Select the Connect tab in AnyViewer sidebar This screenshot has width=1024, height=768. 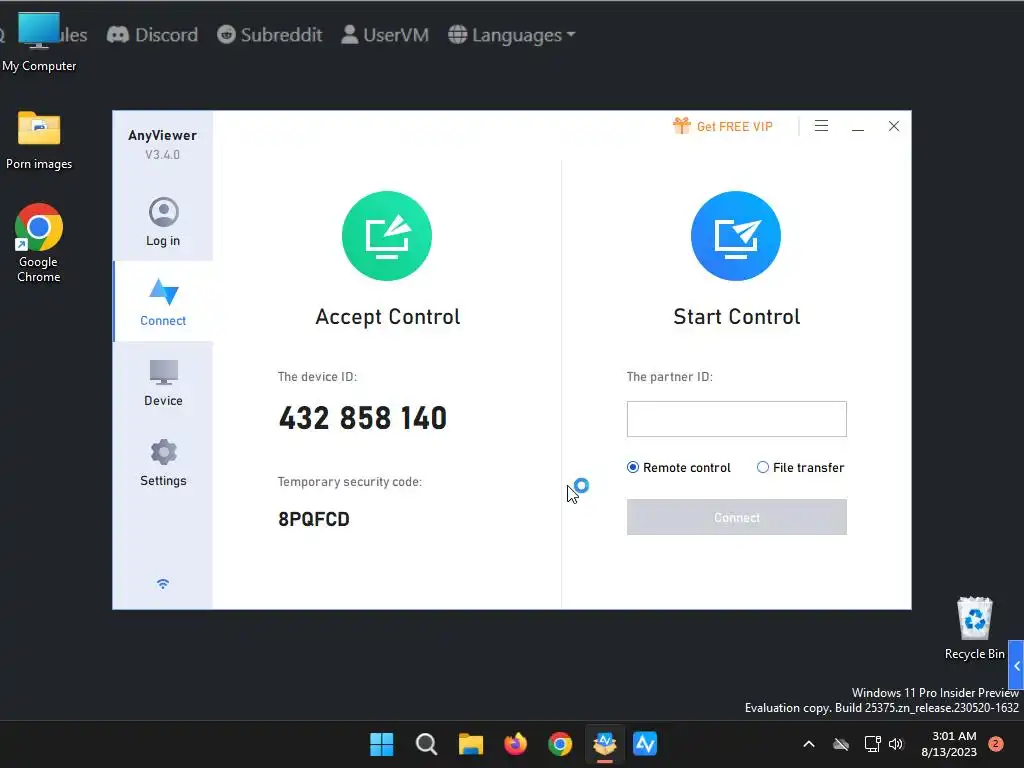pos(163,302)
